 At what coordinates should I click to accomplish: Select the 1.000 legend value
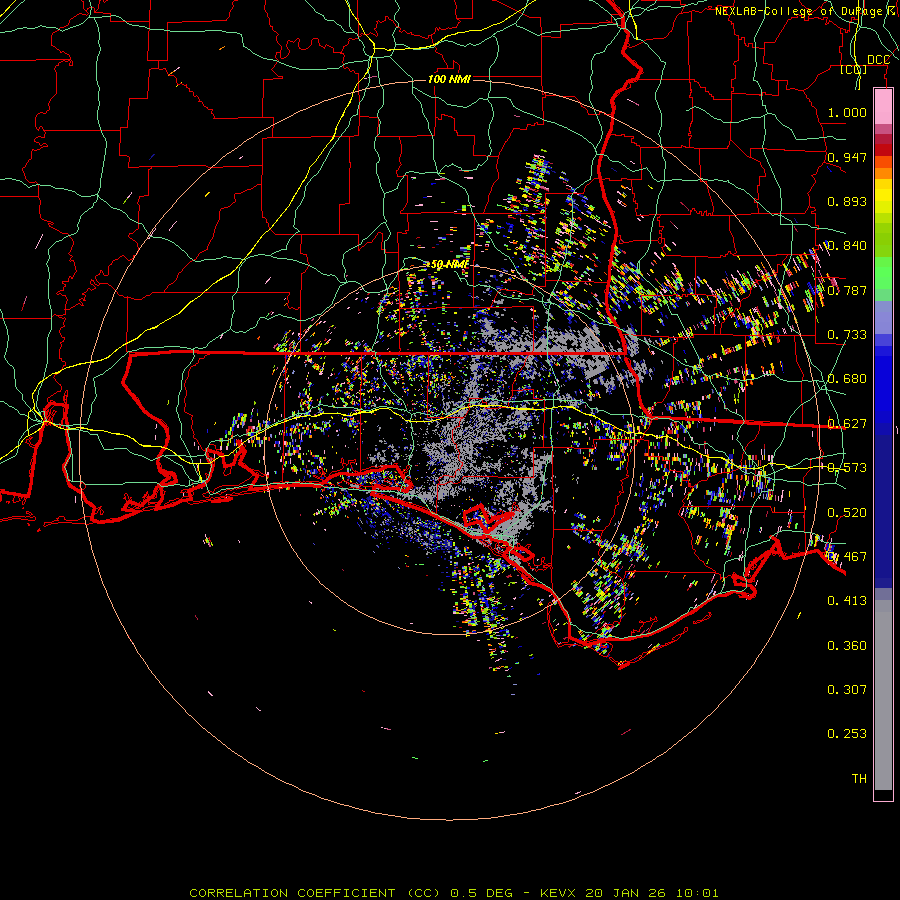coord(847,112)
